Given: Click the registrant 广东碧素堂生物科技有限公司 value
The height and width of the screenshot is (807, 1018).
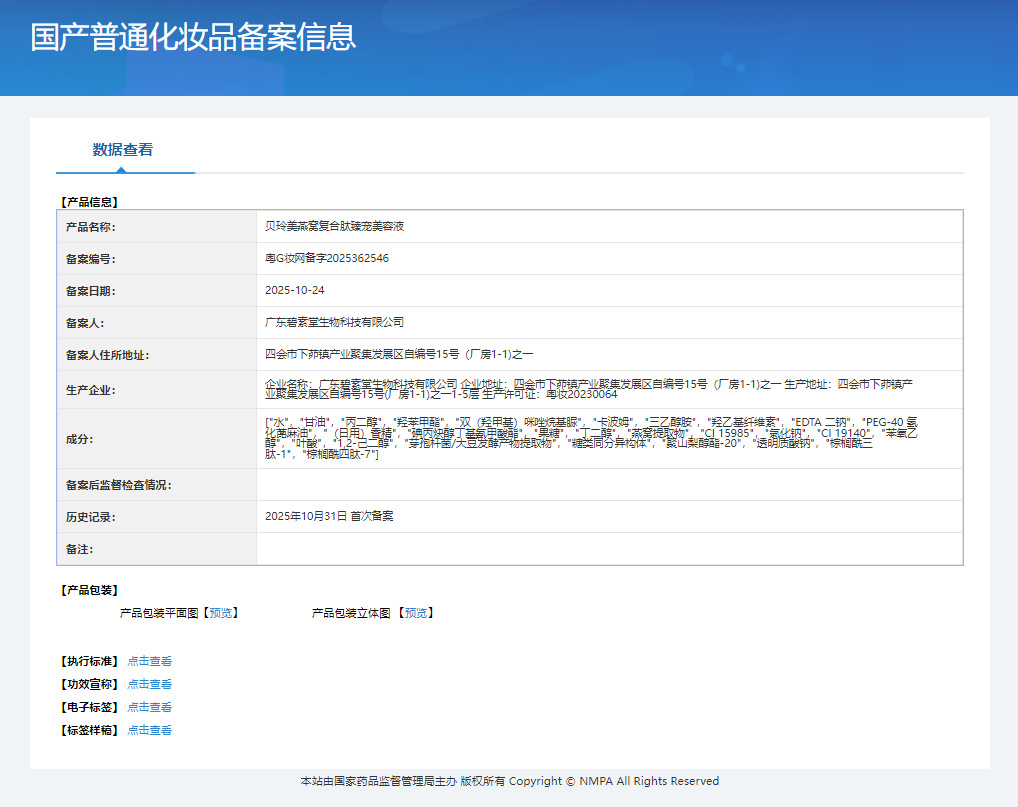Looking at the screenshot, I should click(x=334, y=322).
